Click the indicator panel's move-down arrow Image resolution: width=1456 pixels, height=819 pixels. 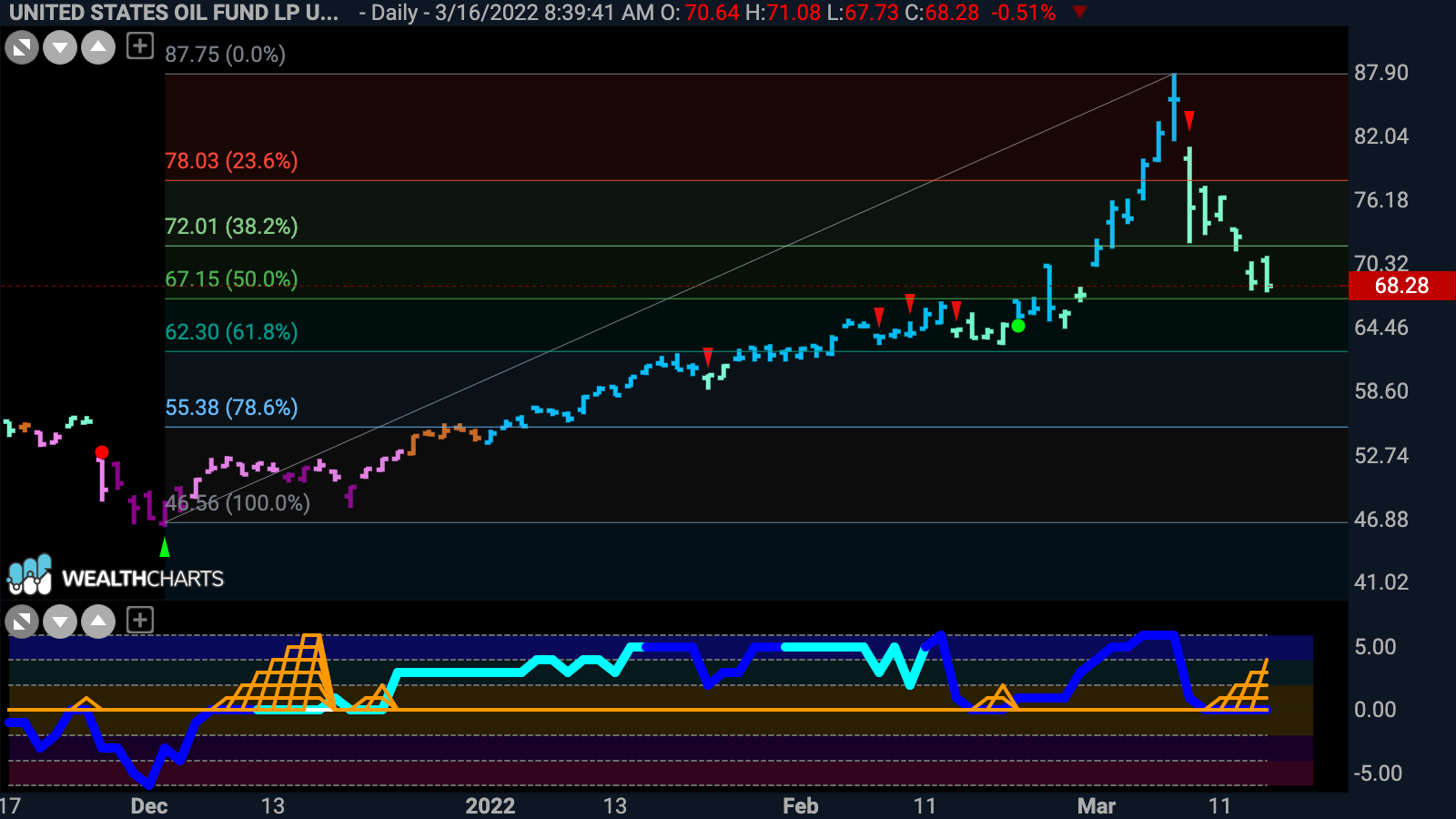[x=60, y=622]
